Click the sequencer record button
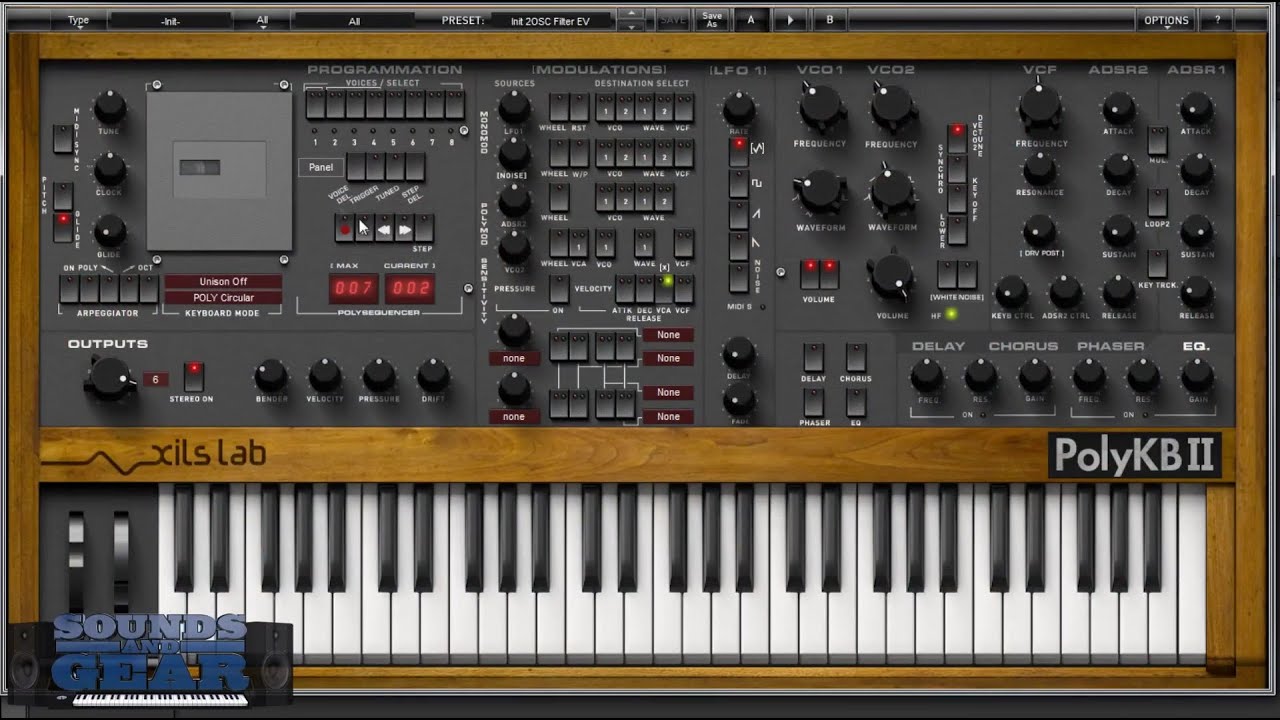The height and width of the screenshot is (720, 1280). (344, 228)
